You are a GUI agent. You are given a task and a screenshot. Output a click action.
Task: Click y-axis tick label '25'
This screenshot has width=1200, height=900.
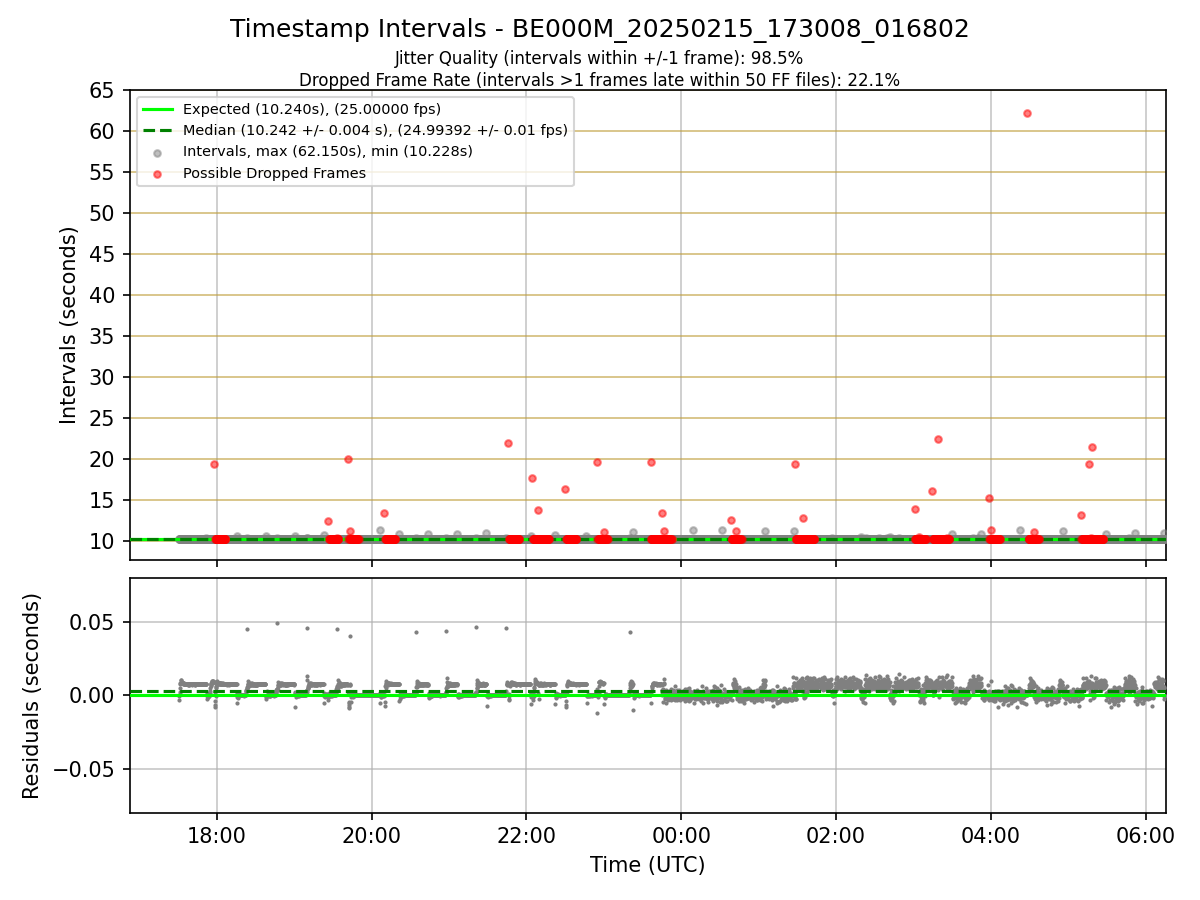coord(102,418)
